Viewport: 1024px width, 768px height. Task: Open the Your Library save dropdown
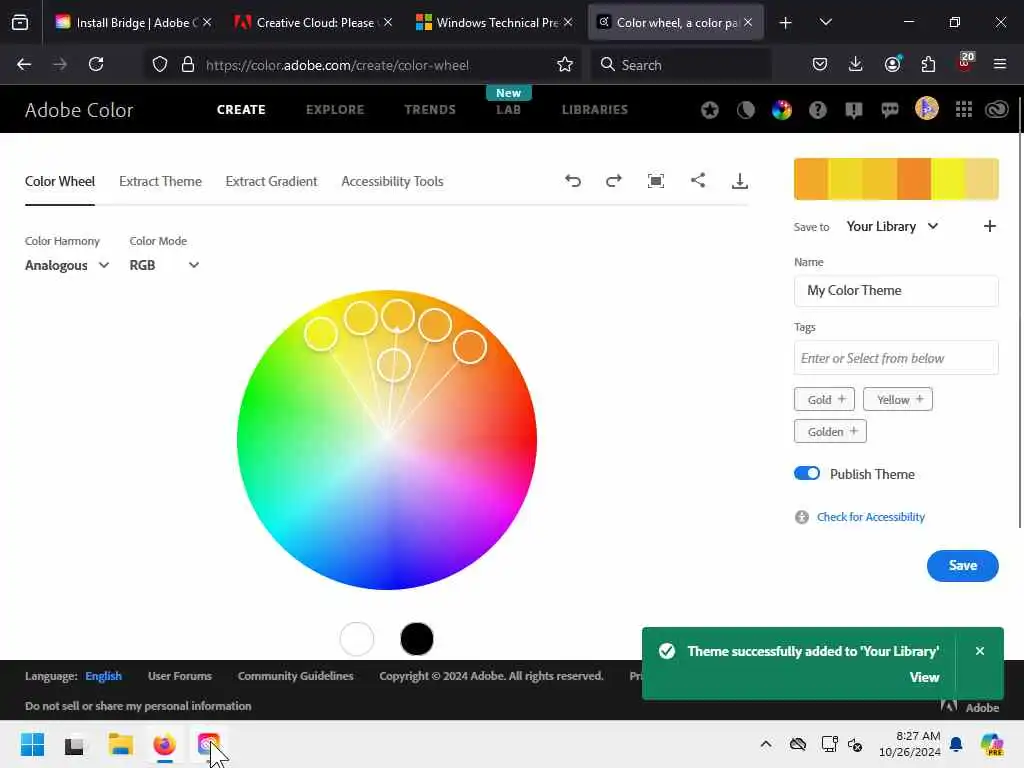[x=892, y=226]
